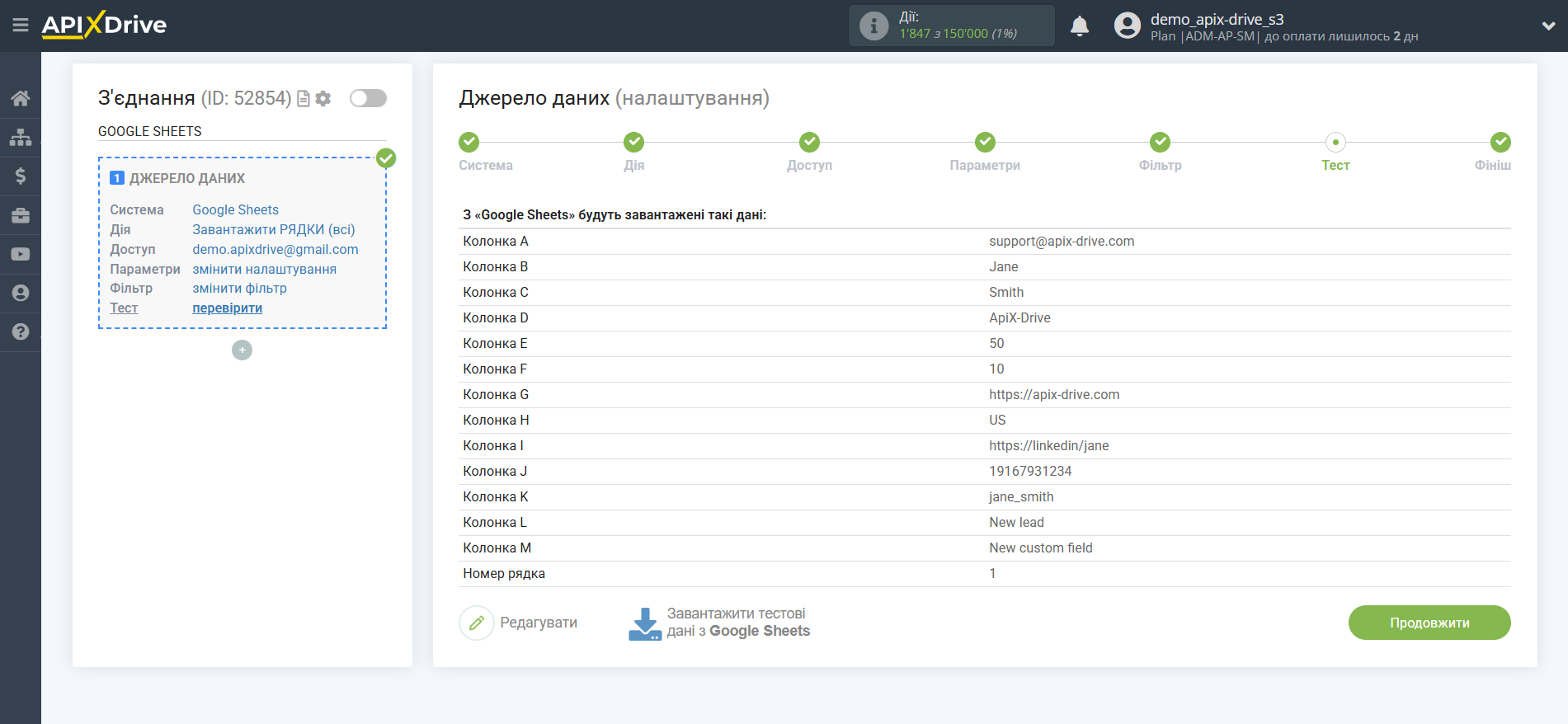Toggle the connection on/off switch

point(368,98)
